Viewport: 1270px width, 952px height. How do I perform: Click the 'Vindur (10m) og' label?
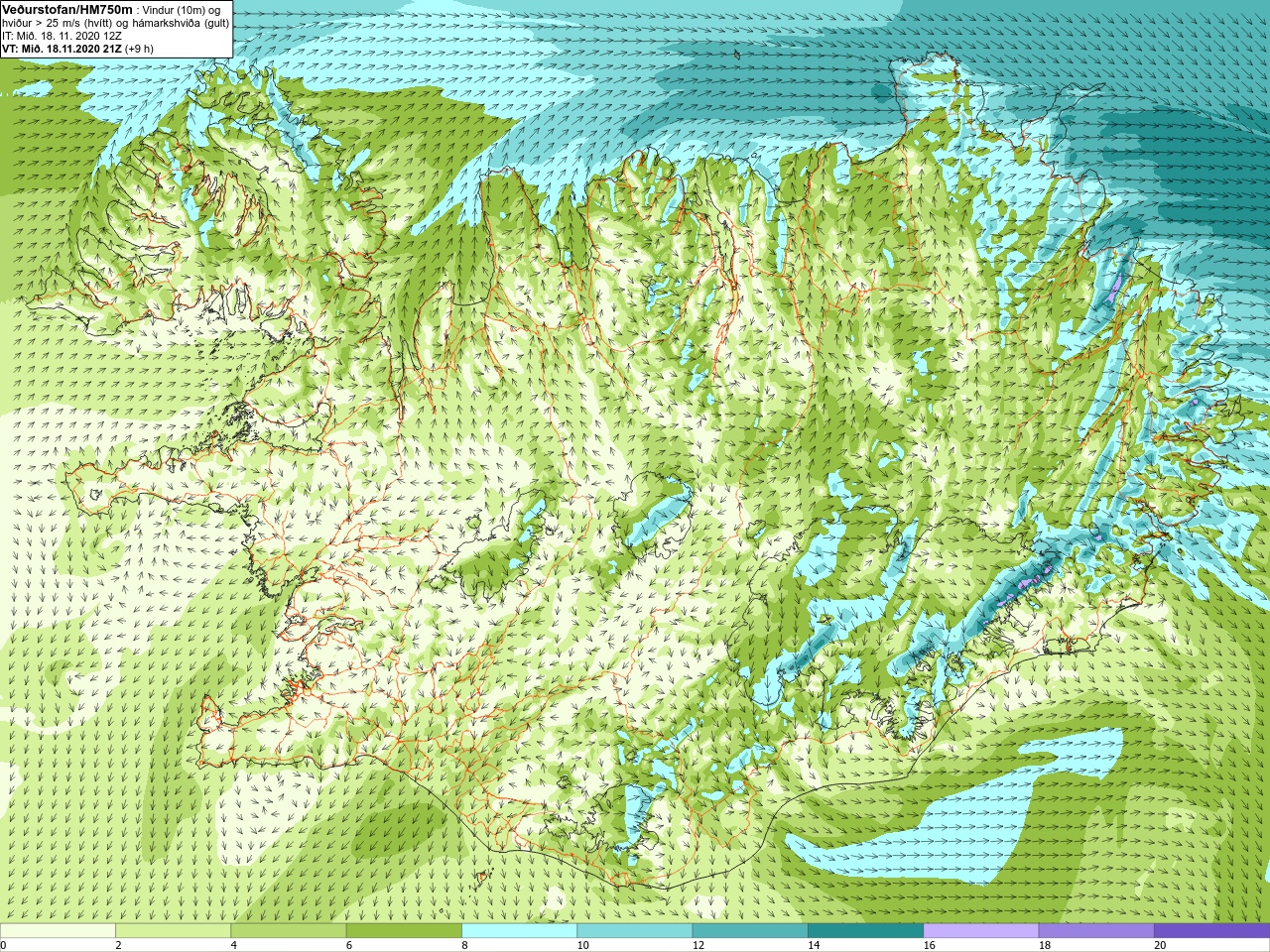coord(183,10)
